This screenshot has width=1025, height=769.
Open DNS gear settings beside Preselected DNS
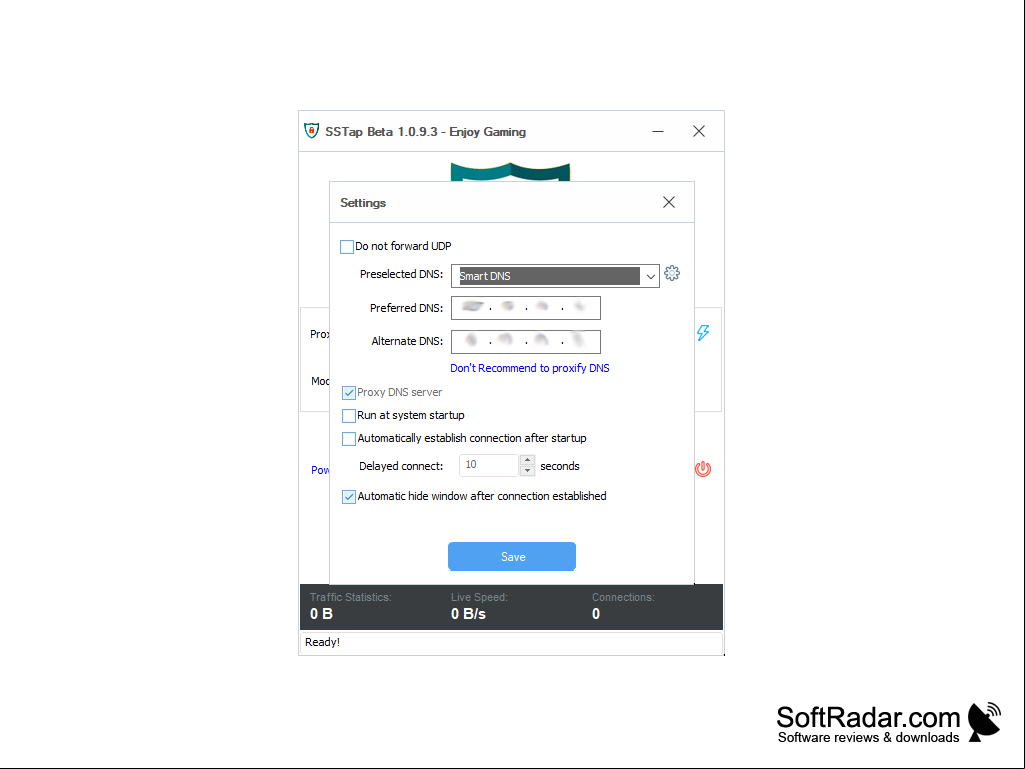click(x=672, y=273)
